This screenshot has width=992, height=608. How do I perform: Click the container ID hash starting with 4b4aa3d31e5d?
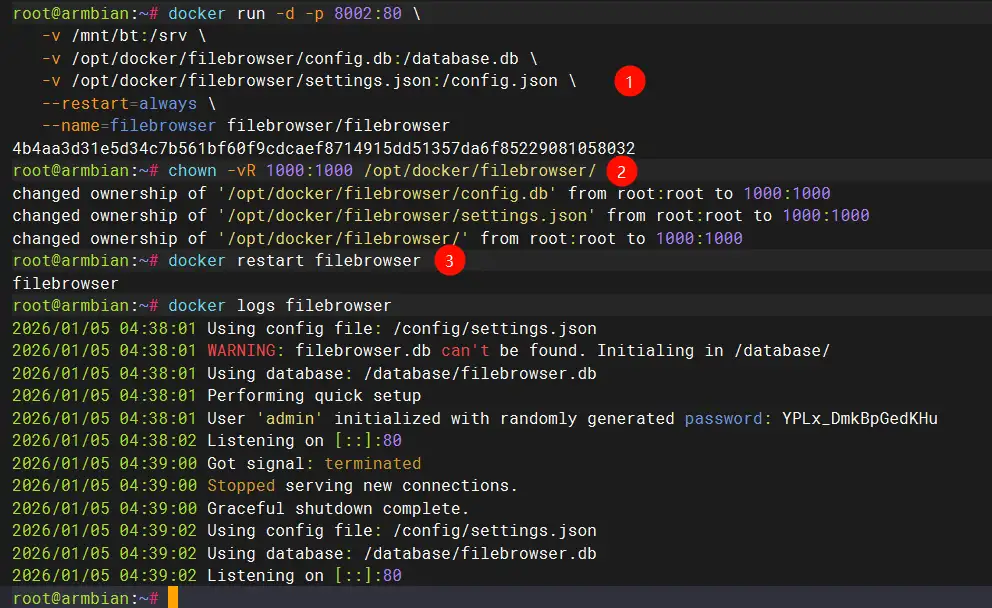[323, 148]
